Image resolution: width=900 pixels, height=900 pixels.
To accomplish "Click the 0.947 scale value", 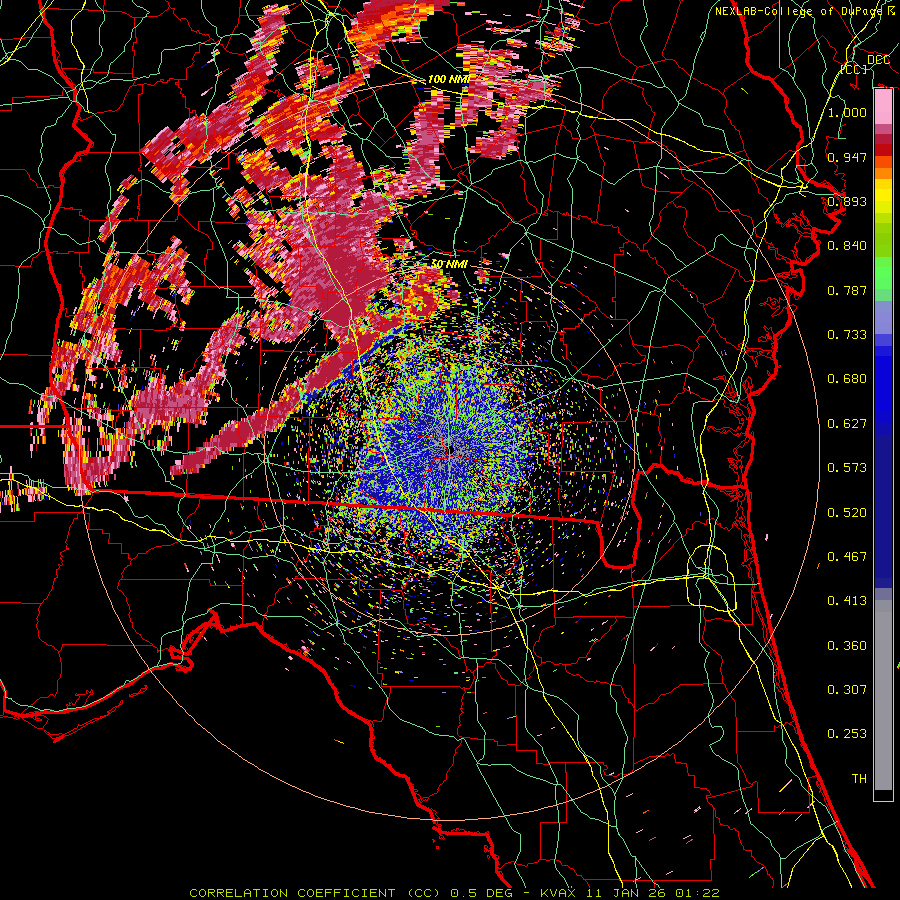I will 847,157.
